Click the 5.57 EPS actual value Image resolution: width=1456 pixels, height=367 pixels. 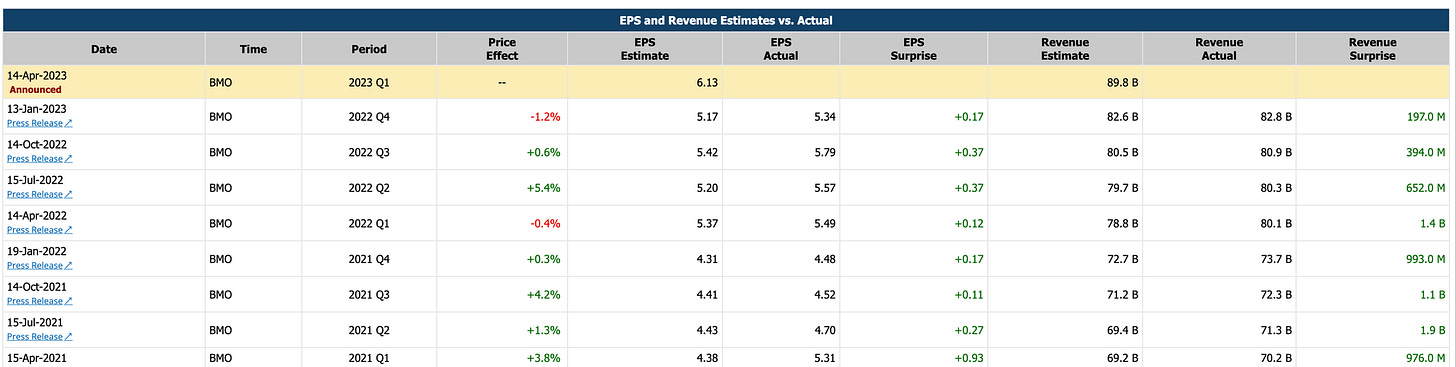click(x=824, y=188)
